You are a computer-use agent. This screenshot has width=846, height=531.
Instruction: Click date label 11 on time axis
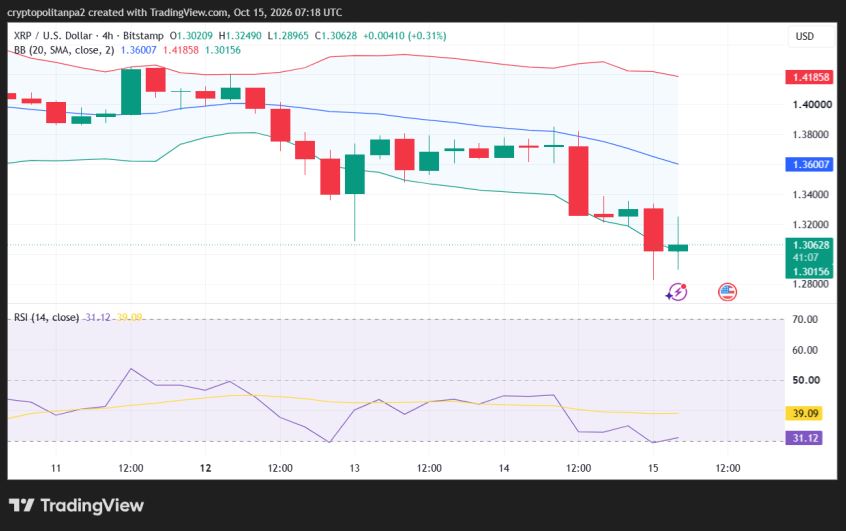point(56,468)
